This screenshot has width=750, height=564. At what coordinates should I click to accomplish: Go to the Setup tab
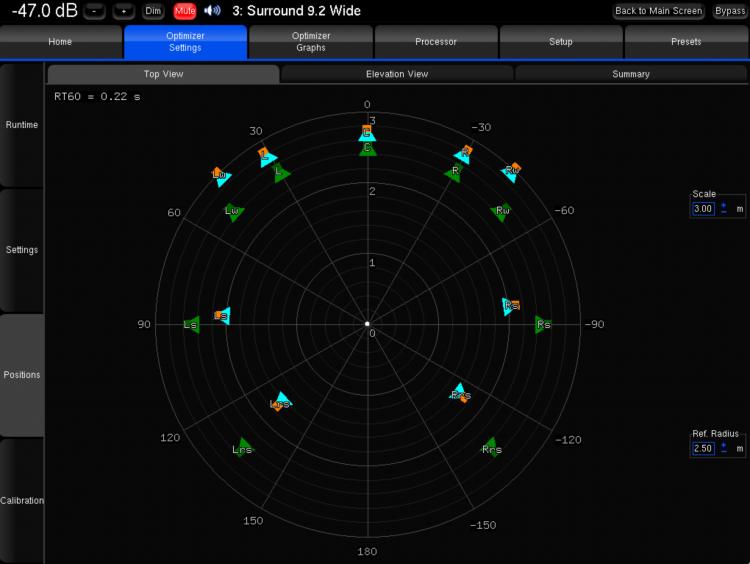(x=561, y=42)
